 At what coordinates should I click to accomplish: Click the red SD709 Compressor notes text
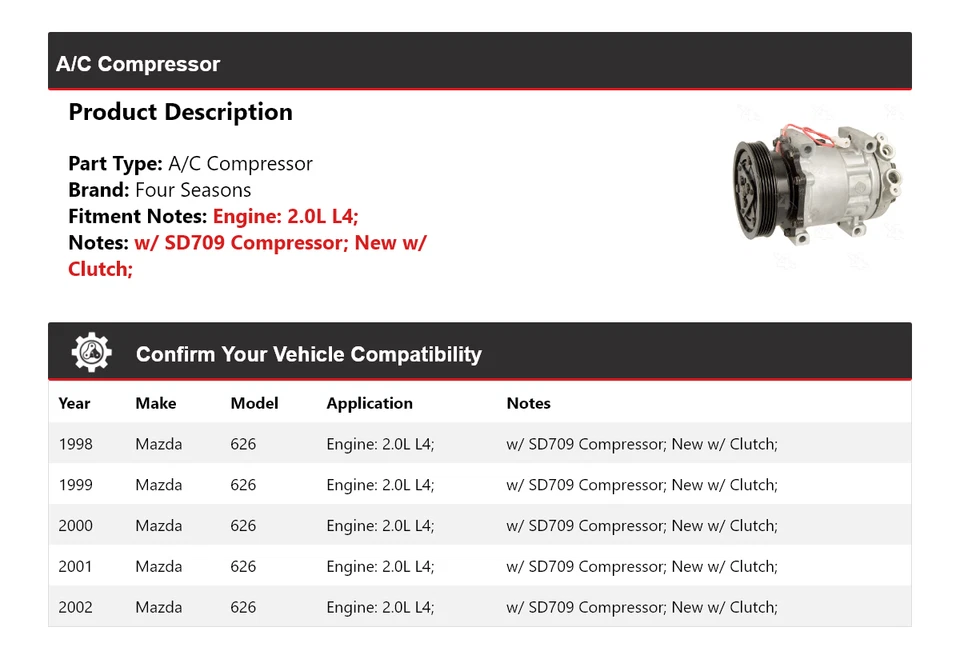(x=280, y=242)
